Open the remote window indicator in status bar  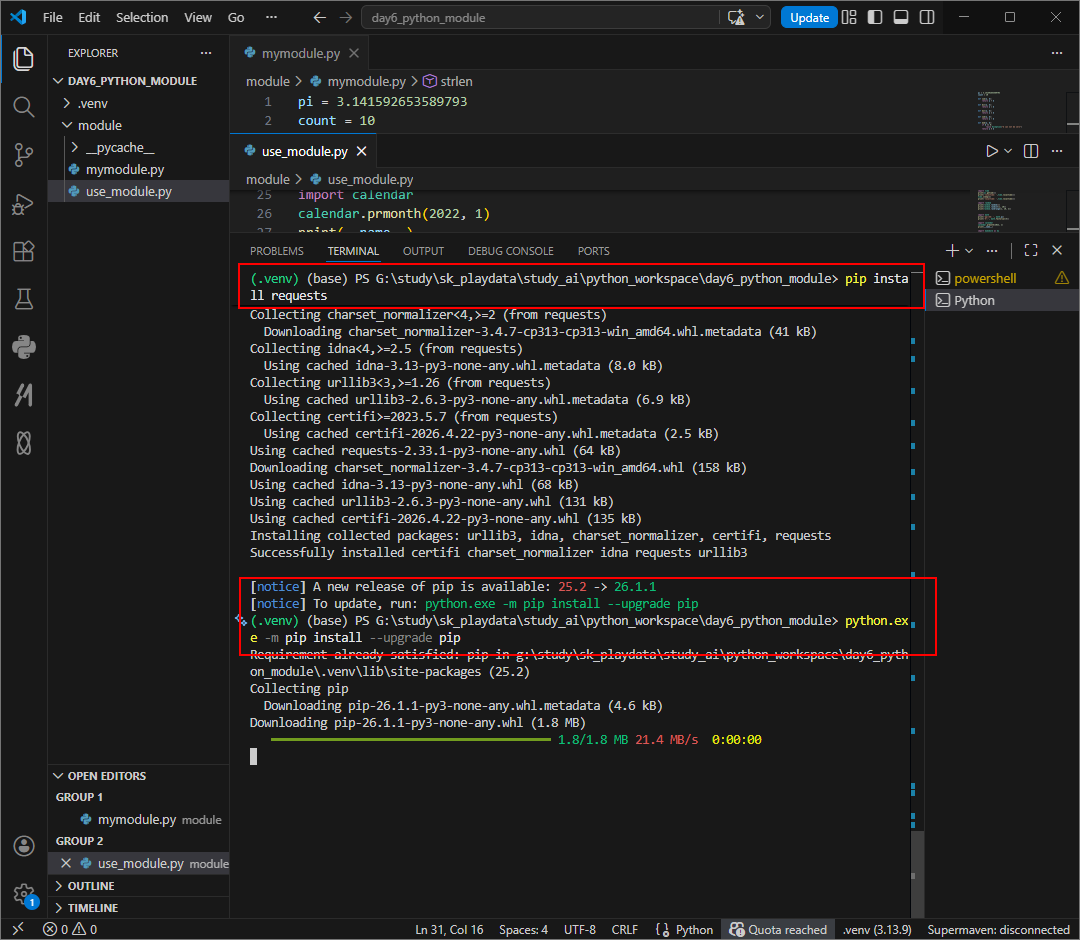point(18,930)
